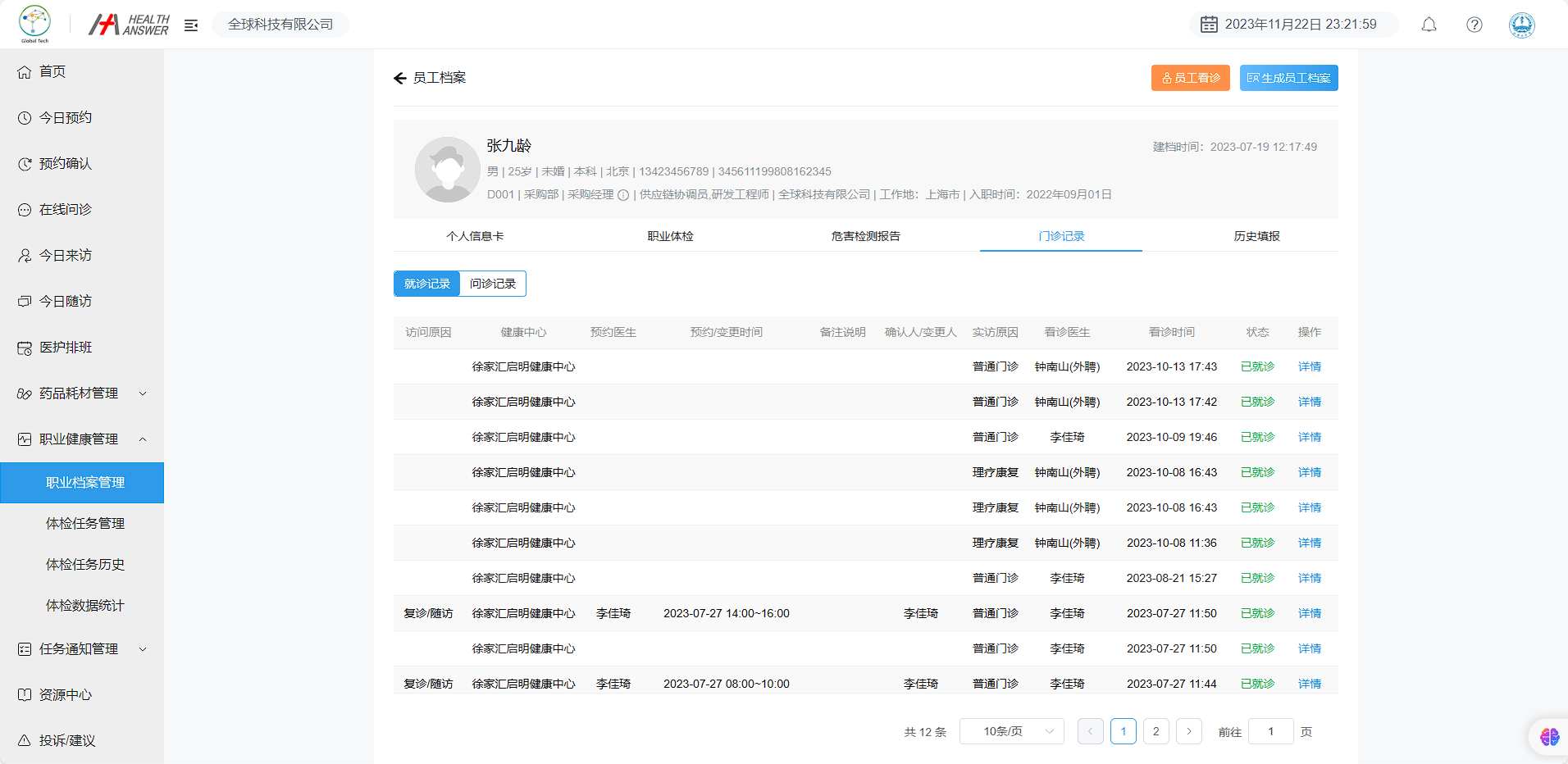Open 今日来访 in the sidebar

[82, 256]
